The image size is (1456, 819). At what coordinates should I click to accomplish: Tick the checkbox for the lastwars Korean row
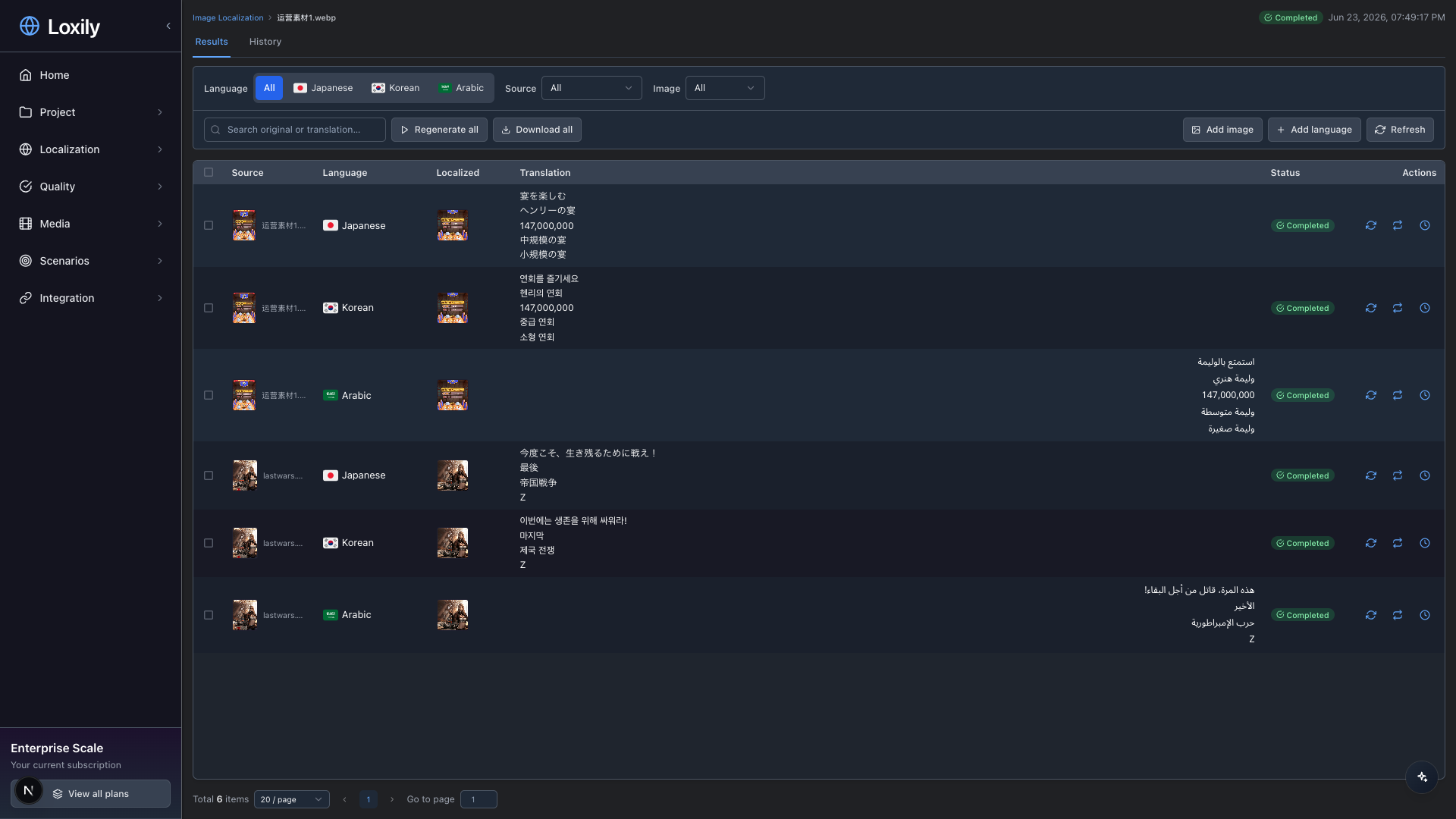(x=209, y=543)
